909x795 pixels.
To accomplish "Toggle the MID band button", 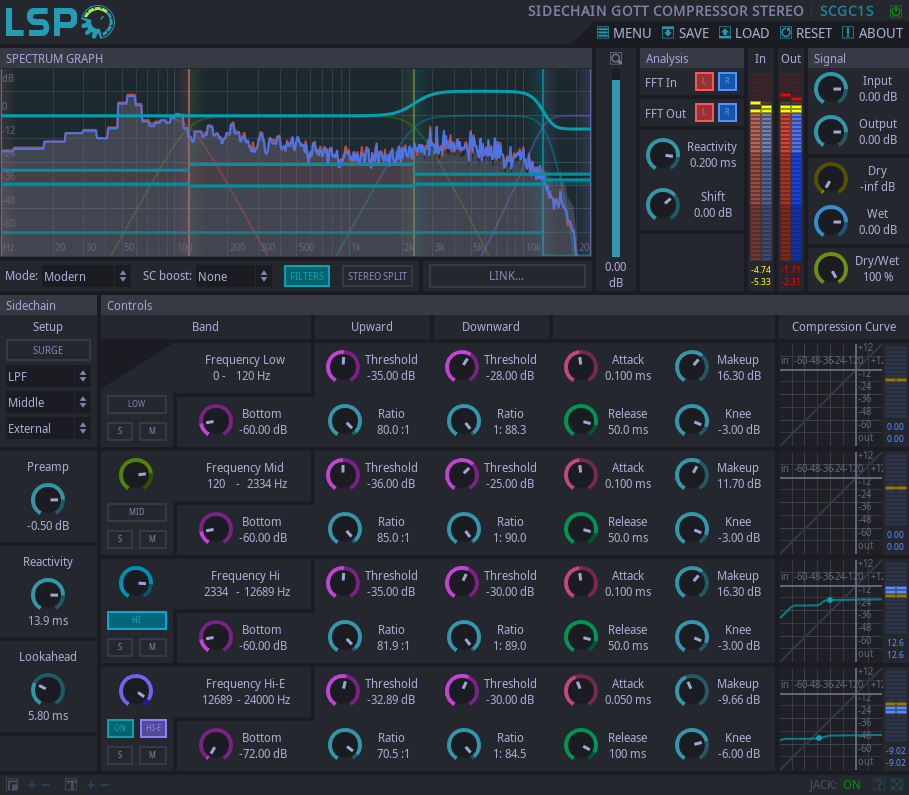I will [137, 511].
